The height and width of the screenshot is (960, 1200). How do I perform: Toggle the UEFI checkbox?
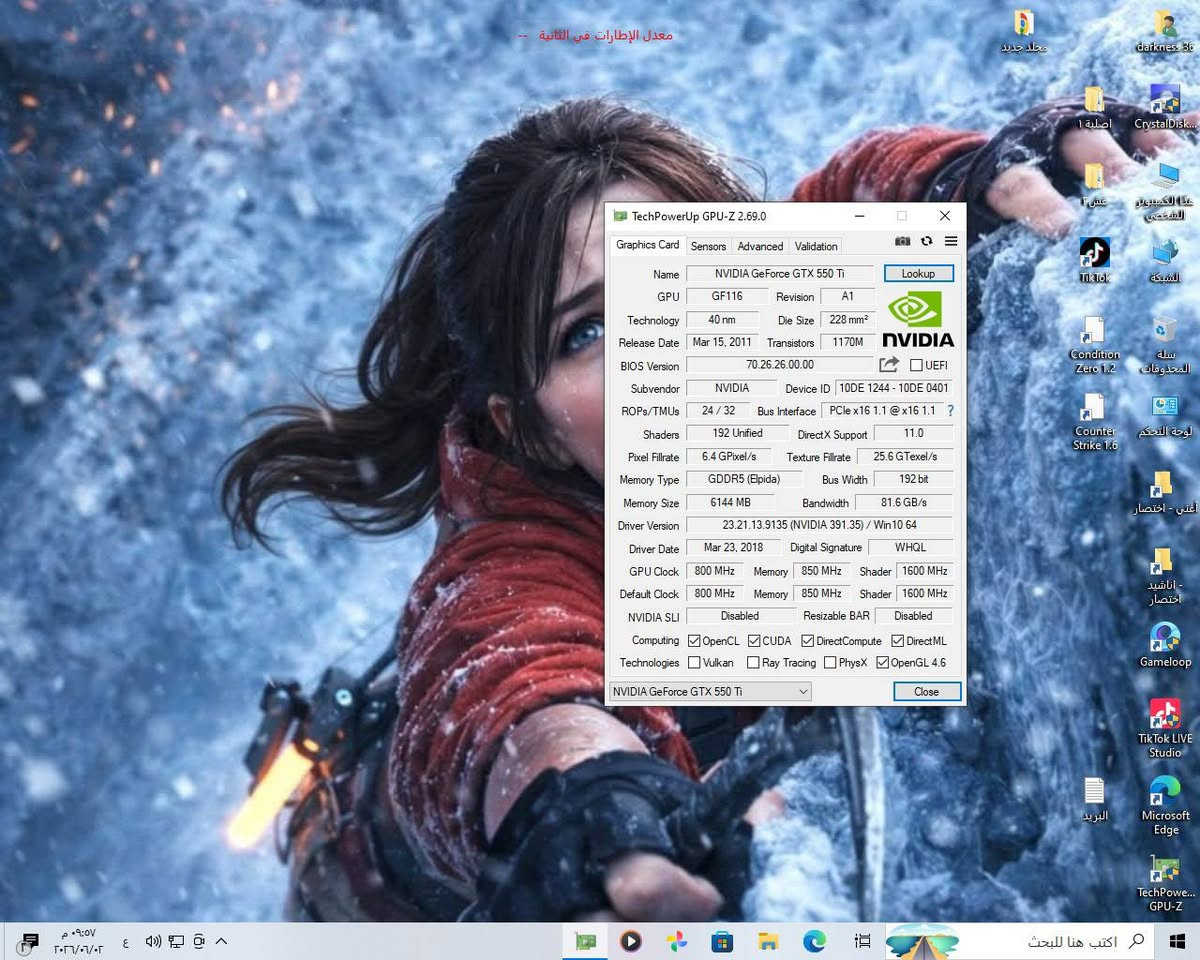point(916,365)
